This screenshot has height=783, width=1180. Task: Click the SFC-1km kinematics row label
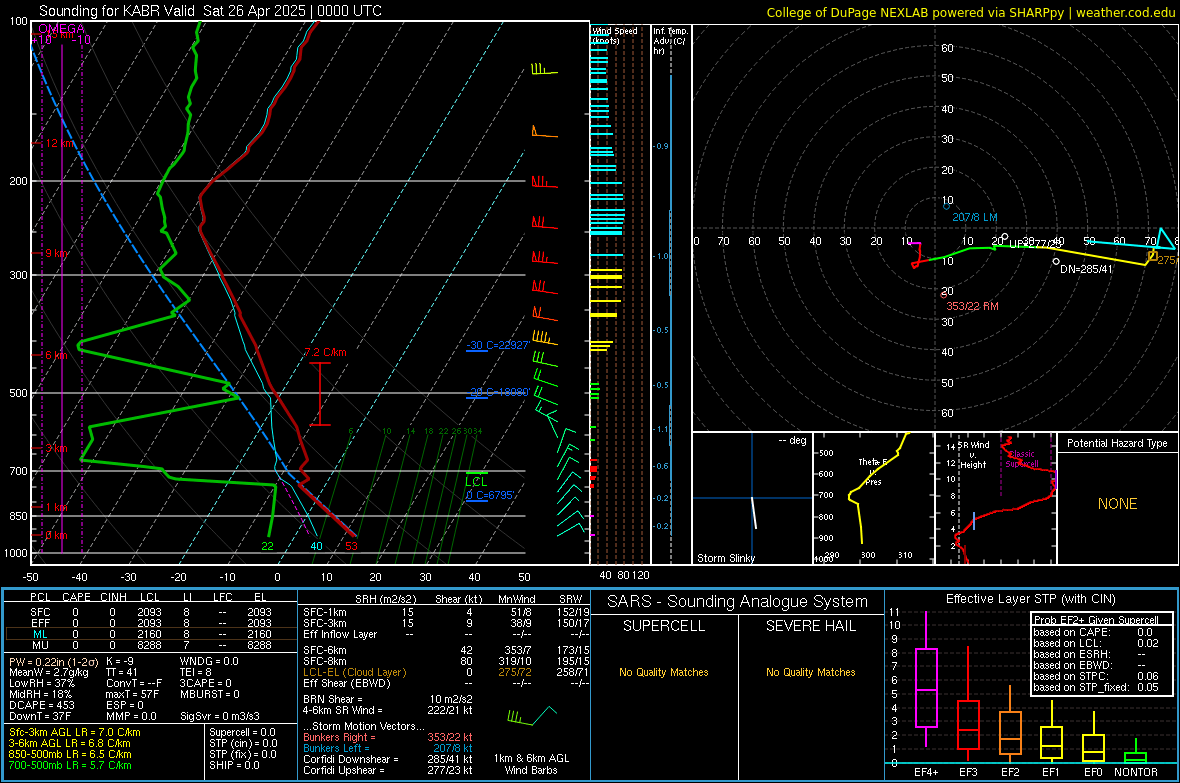tap(325, 613)
